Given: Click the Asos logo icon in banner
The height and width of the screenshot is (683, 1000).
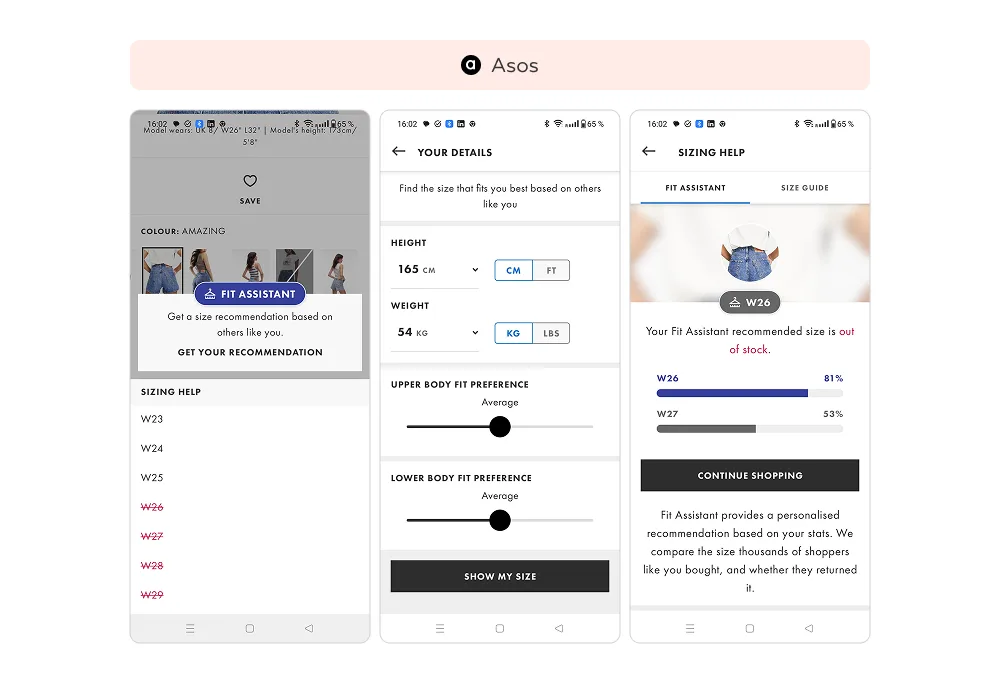Looking at the screenshot, I should (x=471, y=64).
